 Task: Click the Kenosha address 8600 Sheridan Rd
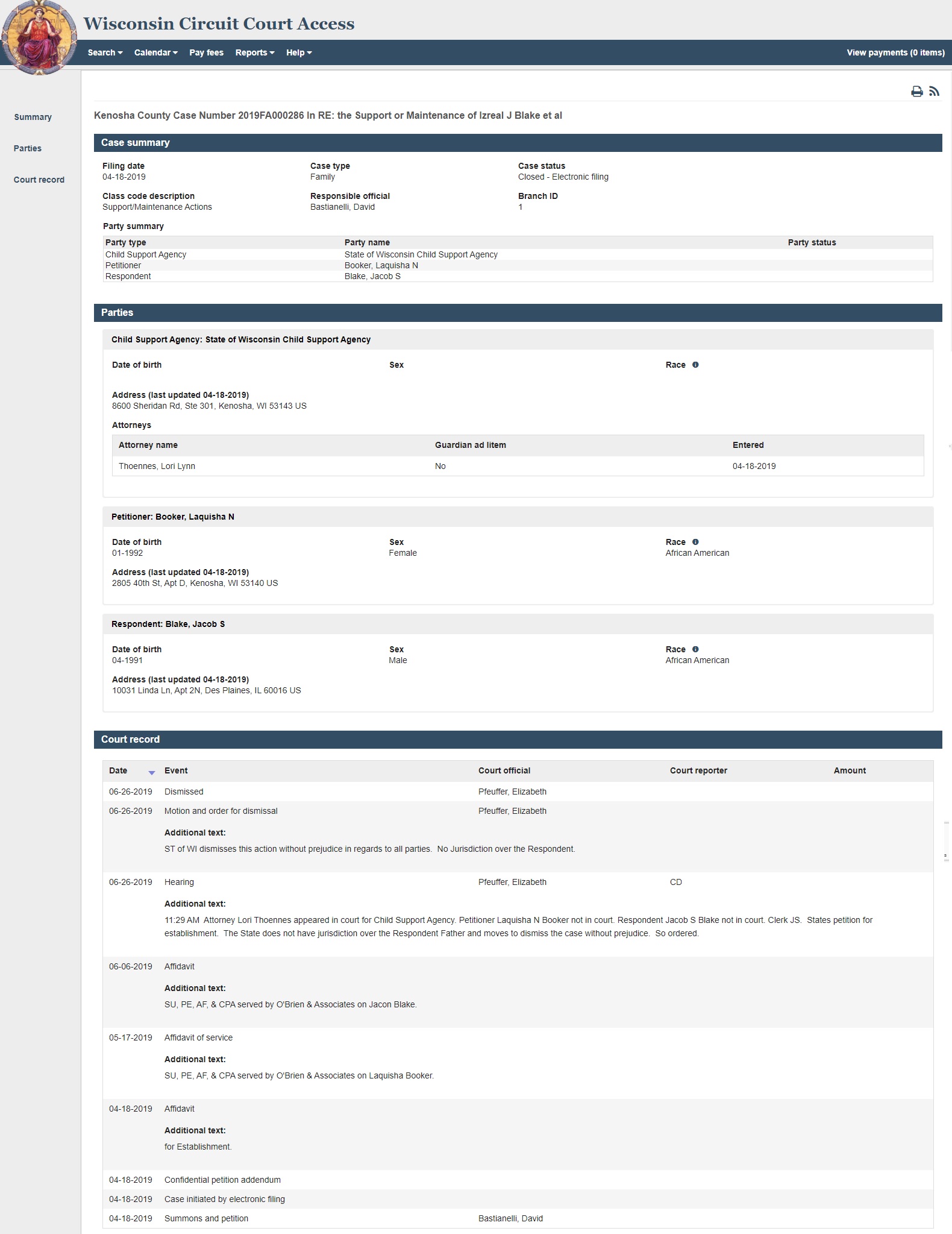[x=209, y=406]
